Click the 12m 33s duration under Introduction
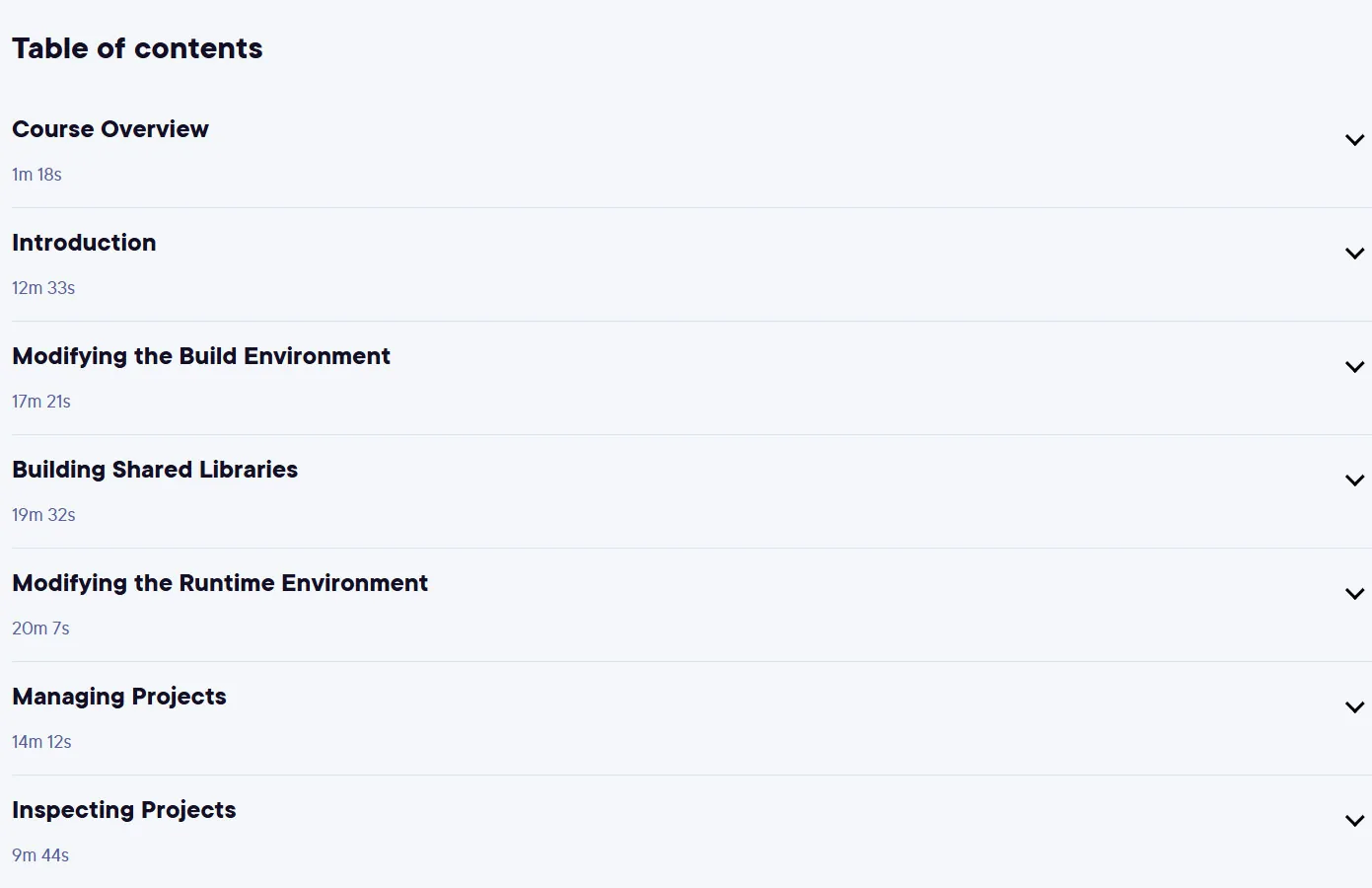The width and height of the screenshot is (1372, 888). click(x=43, y=288)
